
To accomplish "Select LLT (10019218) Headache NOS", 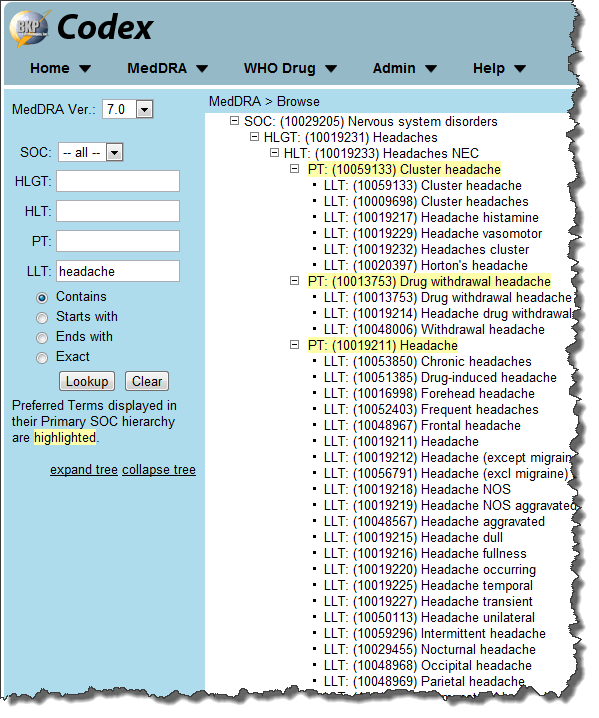I will point(417,490).
